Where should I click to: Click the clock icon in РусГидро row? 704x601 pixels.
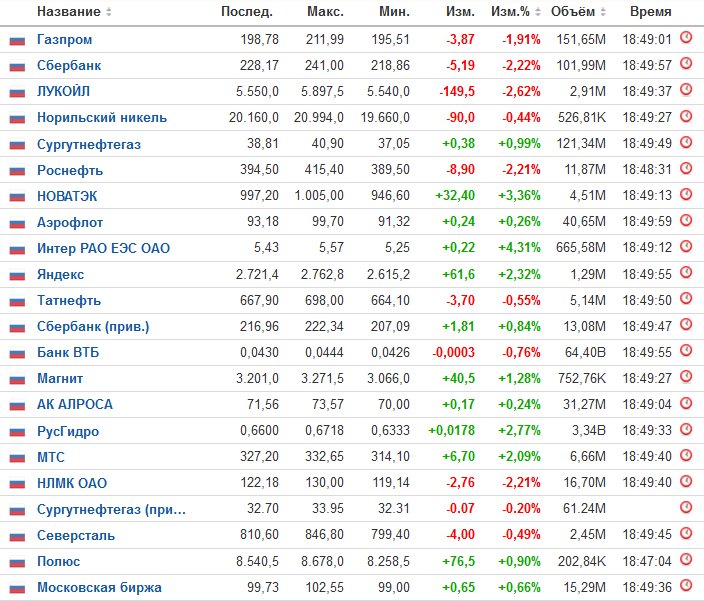686,429
